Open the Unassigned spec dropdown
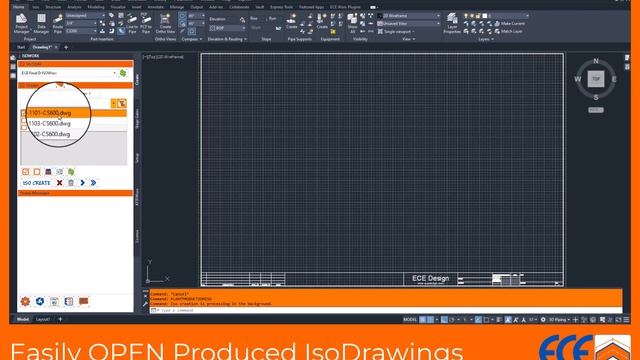Image resolution: width=640 pixels, height=360 pixels. point(85,16)
